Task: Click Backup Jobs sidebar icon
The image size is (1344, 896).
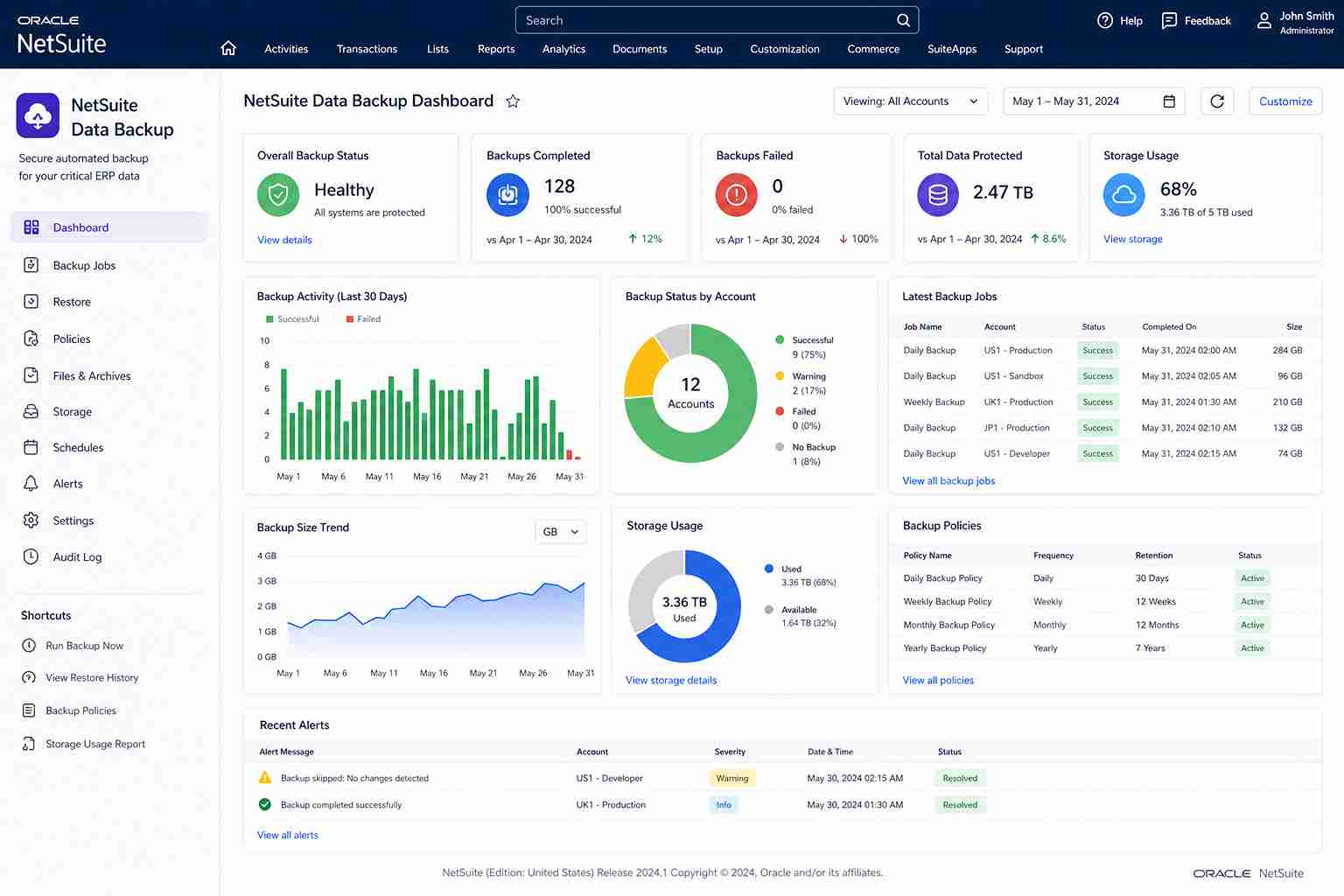Action: click(31, 265)
